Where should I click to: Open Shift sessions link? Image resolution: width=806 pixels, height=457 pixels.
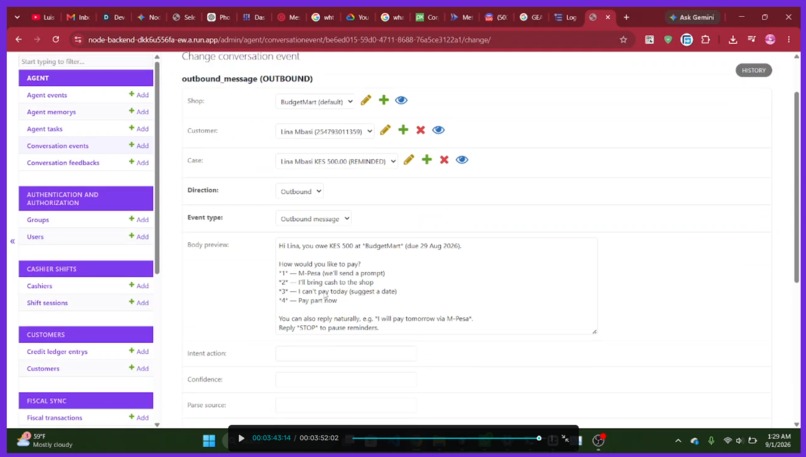click(47, 303)
